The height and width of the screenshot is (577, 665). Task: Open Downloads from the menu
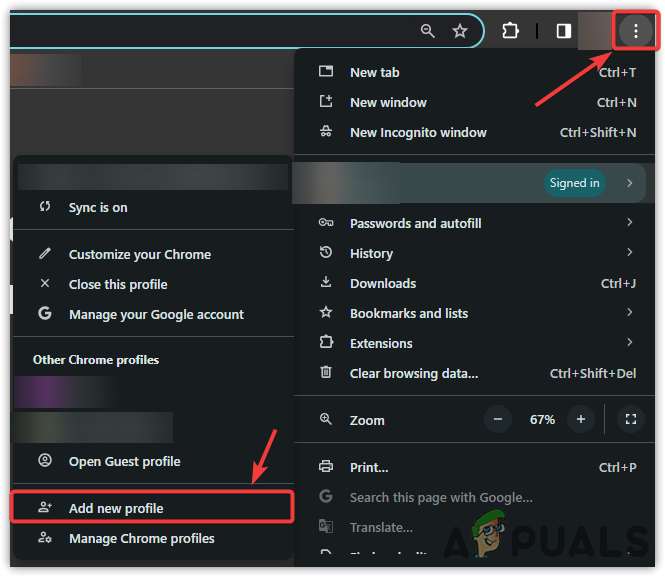pos(474,283)
